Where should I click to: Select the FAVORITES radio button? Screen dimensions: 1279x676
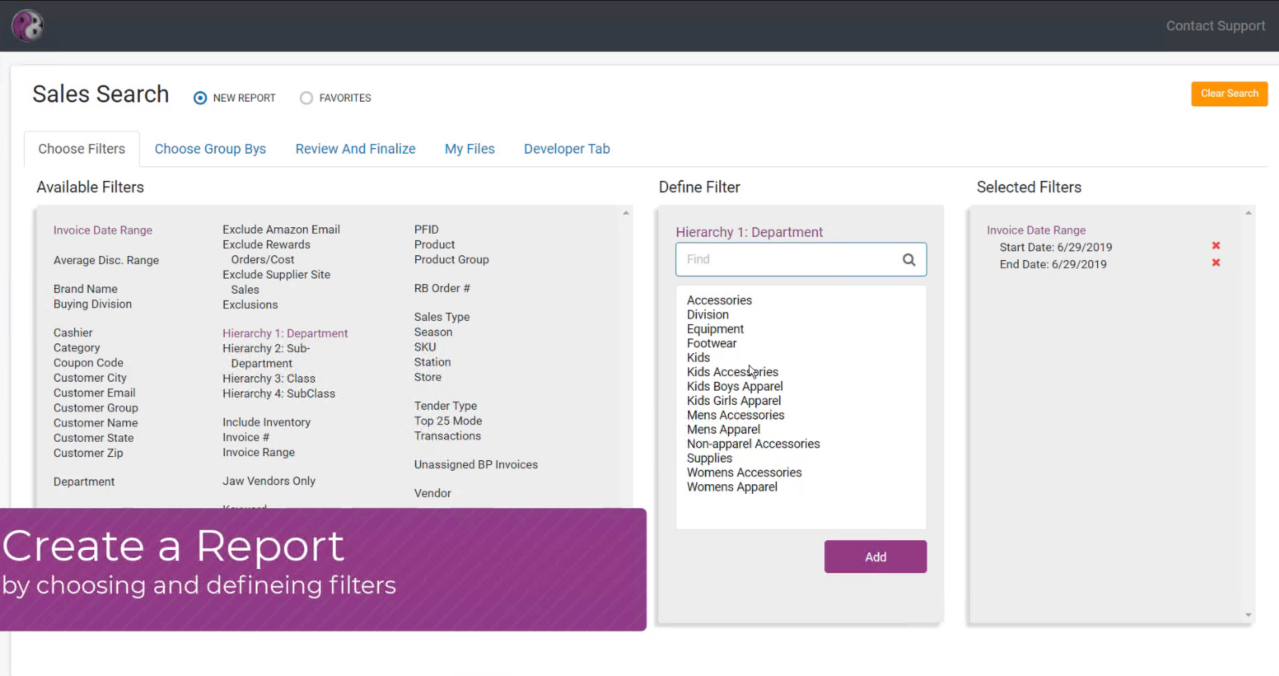tap(306, 98)
